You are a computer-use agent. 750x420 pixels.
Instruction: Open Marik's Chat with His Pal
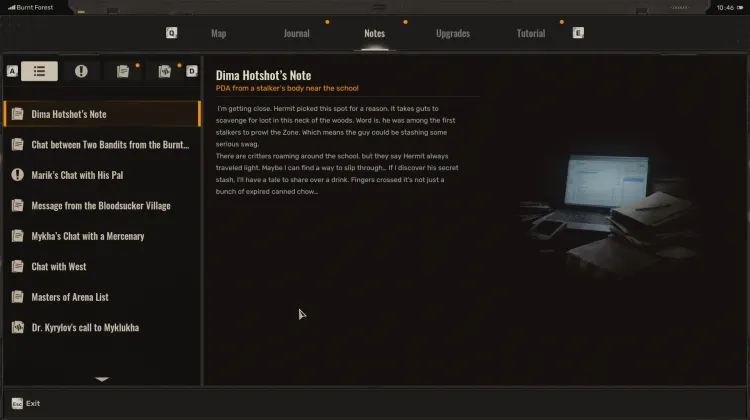click(x=102, y=175)
